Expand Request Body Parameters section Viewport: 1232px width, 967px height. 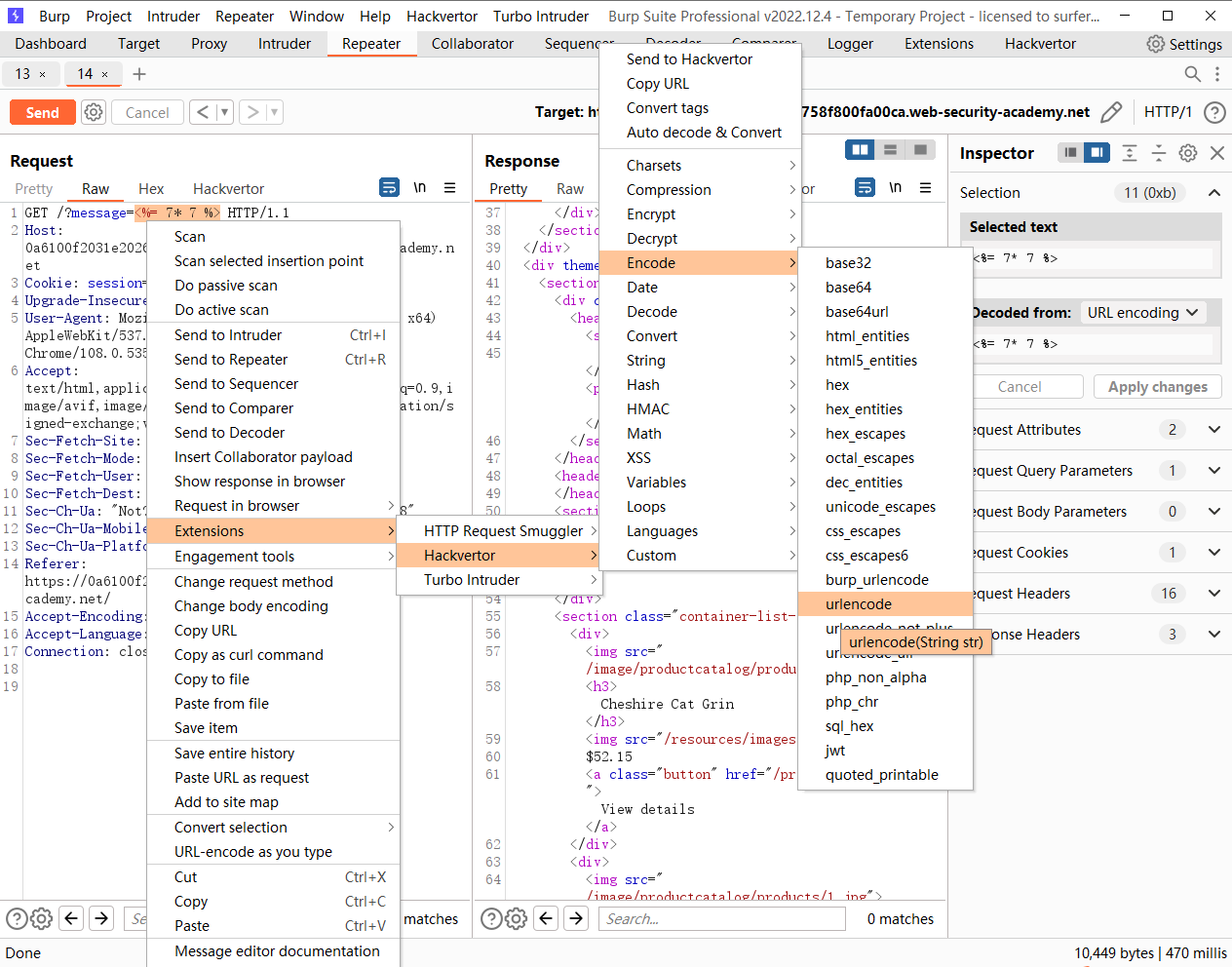point(1214,512)
